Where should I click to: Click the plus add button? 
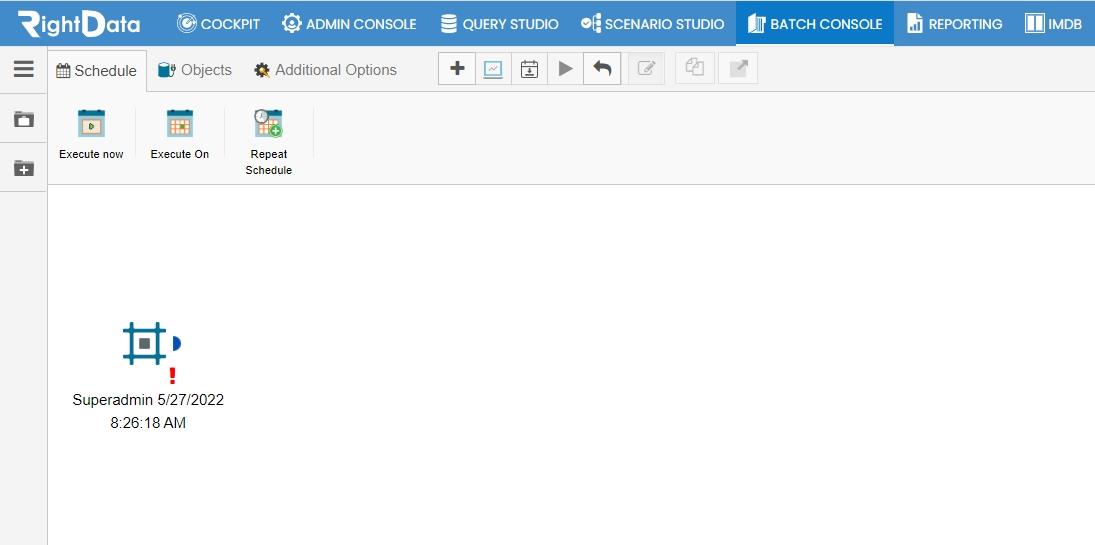coord(457,68)
